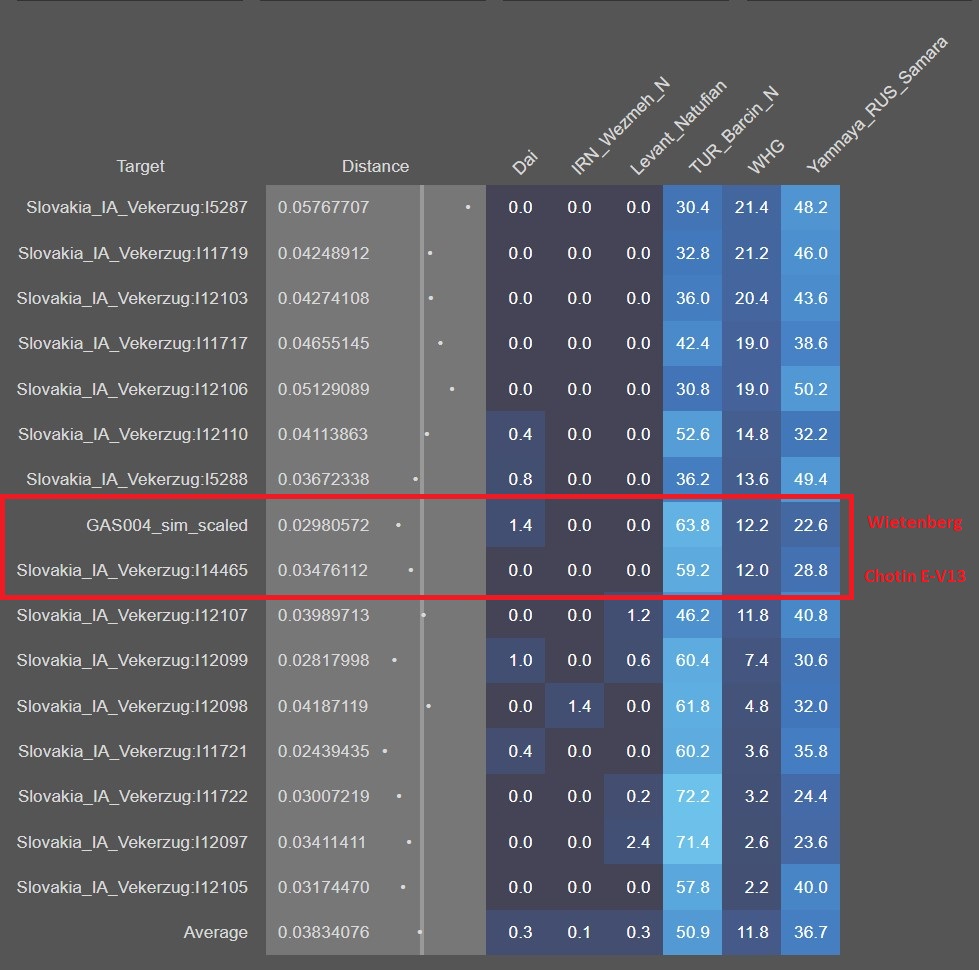Click distance value 0.04248912
Viewport: 979px width, 970px height.
[323, 253]
